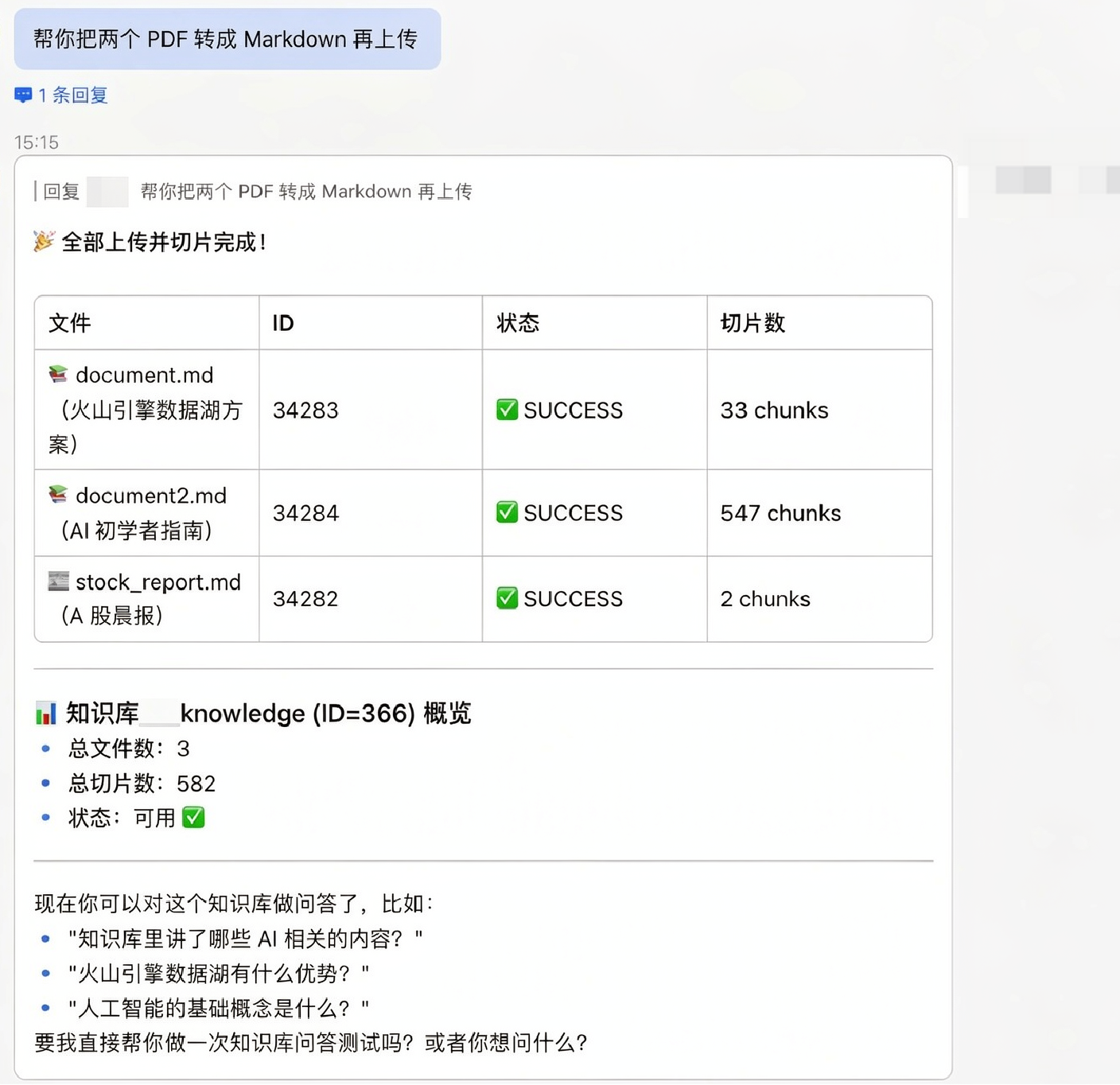Click the green check in the 34284 row
The width and height of the screenshot is (1120, 1085).
507,512
